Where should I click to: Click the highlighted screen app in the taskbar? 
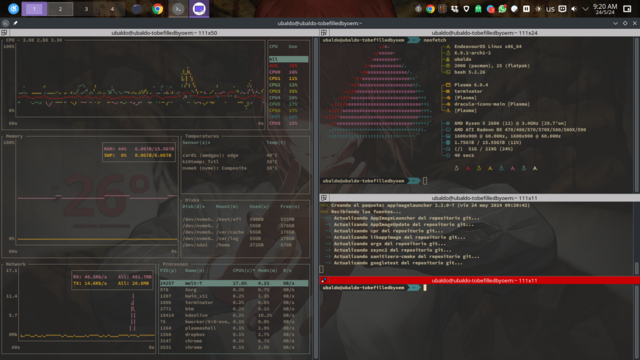(199, 9)
